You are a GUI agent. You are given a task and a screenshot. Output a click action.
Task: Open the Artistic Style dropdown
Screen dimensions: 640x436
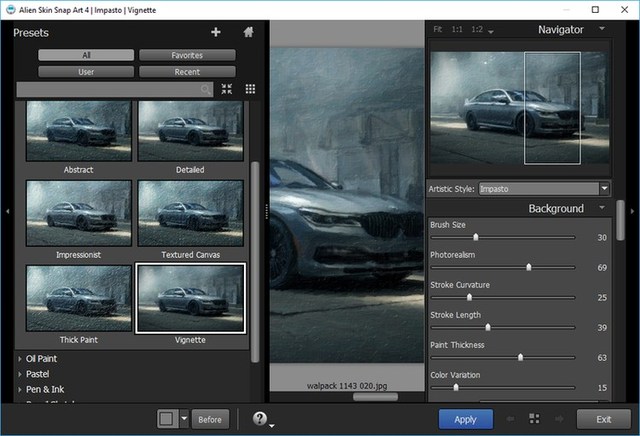pyautogui.click(x=604, y=188)
